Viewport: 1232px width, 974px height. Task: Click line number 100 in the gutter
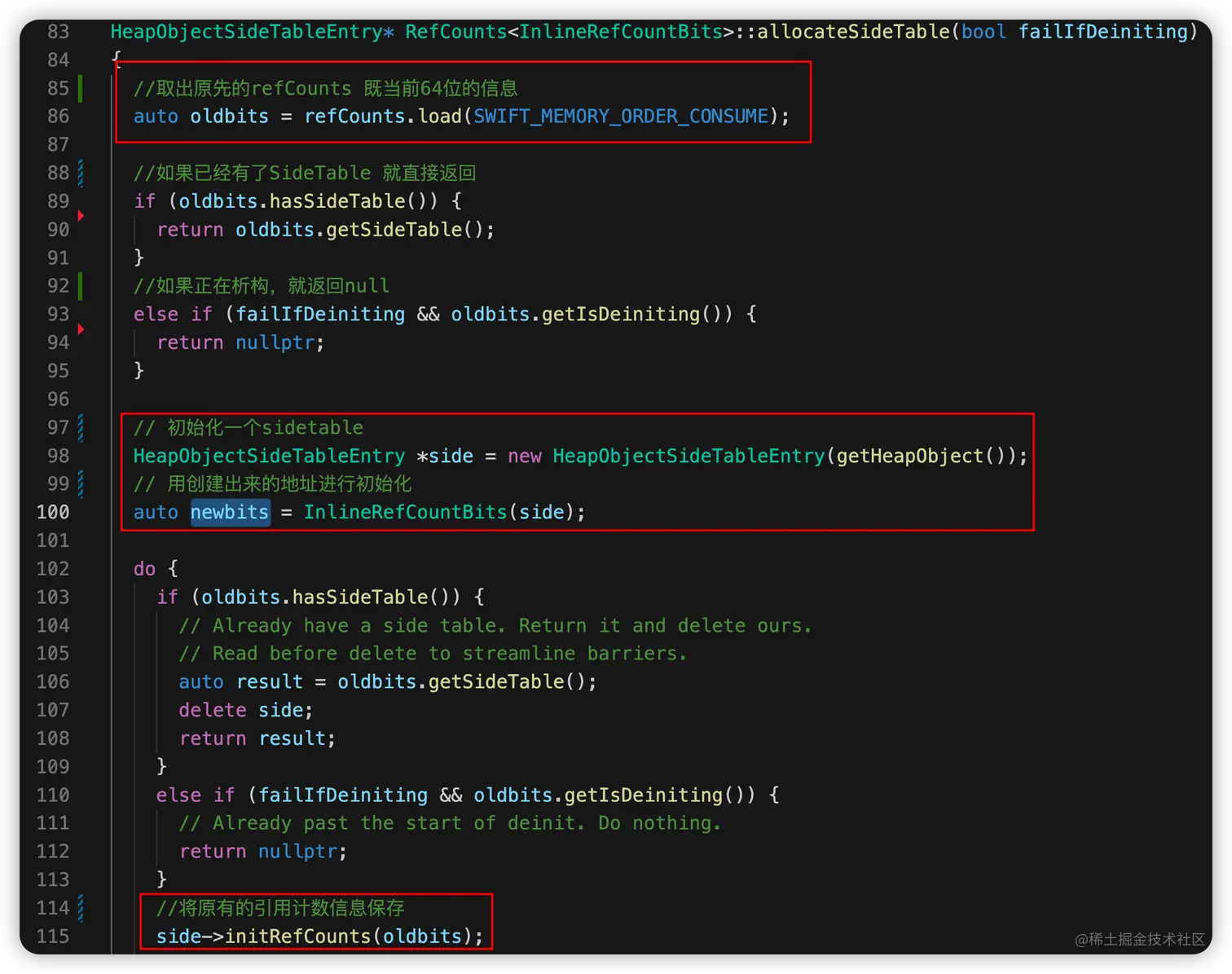pos(52,512)
